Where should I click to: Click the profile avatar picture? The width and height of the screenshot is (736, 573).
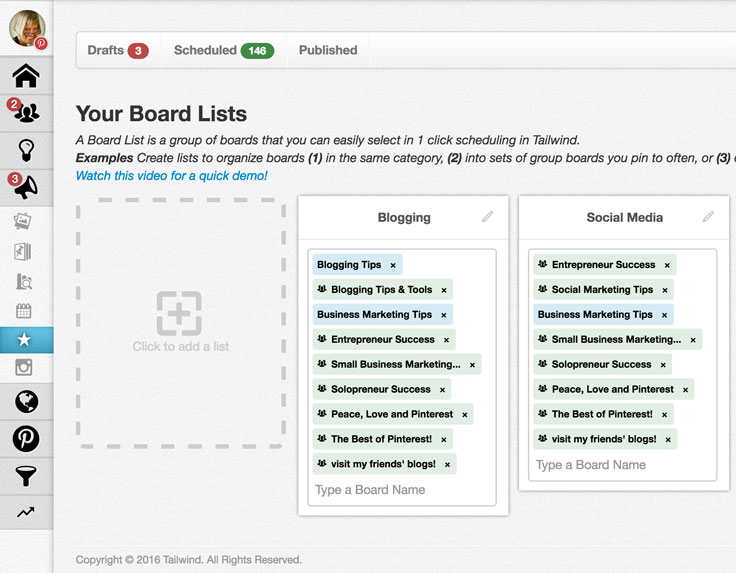27,29
